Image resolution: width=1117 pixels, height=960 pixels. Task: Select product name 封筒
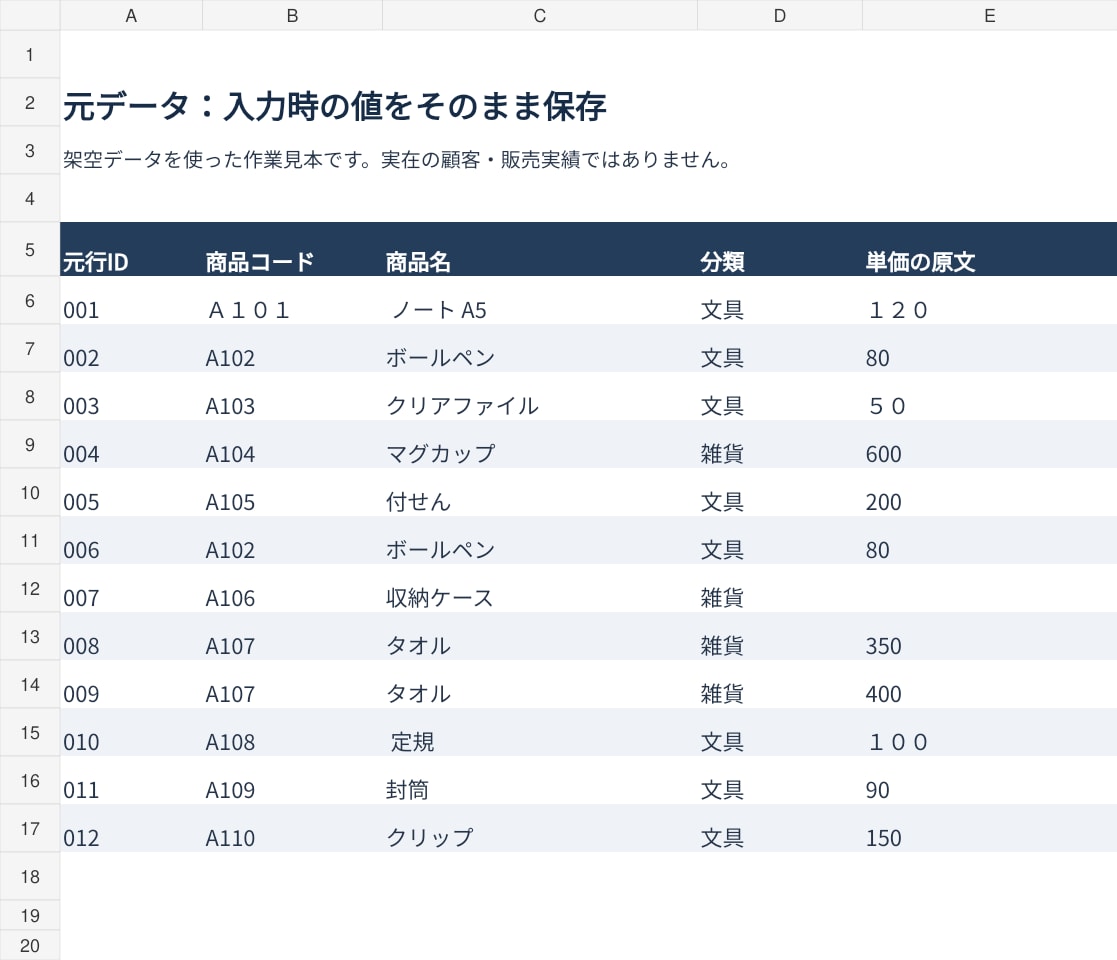pyautogui.click(x=539, y=780)
